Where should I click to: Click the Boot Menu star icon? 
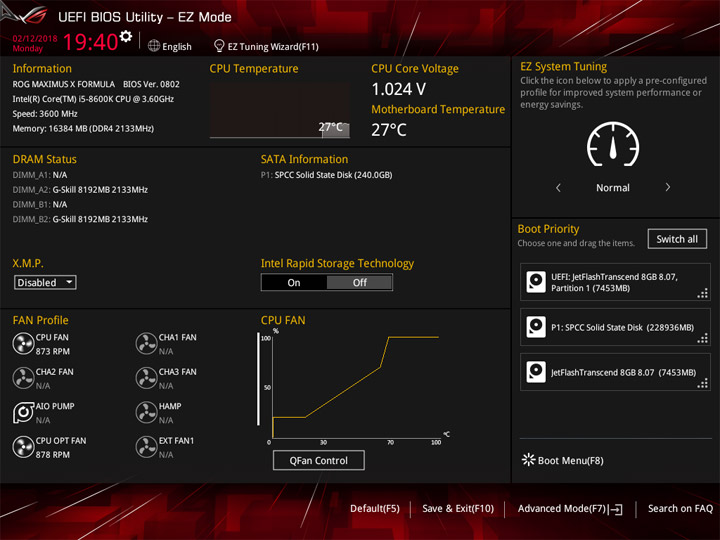pos(529,460)
